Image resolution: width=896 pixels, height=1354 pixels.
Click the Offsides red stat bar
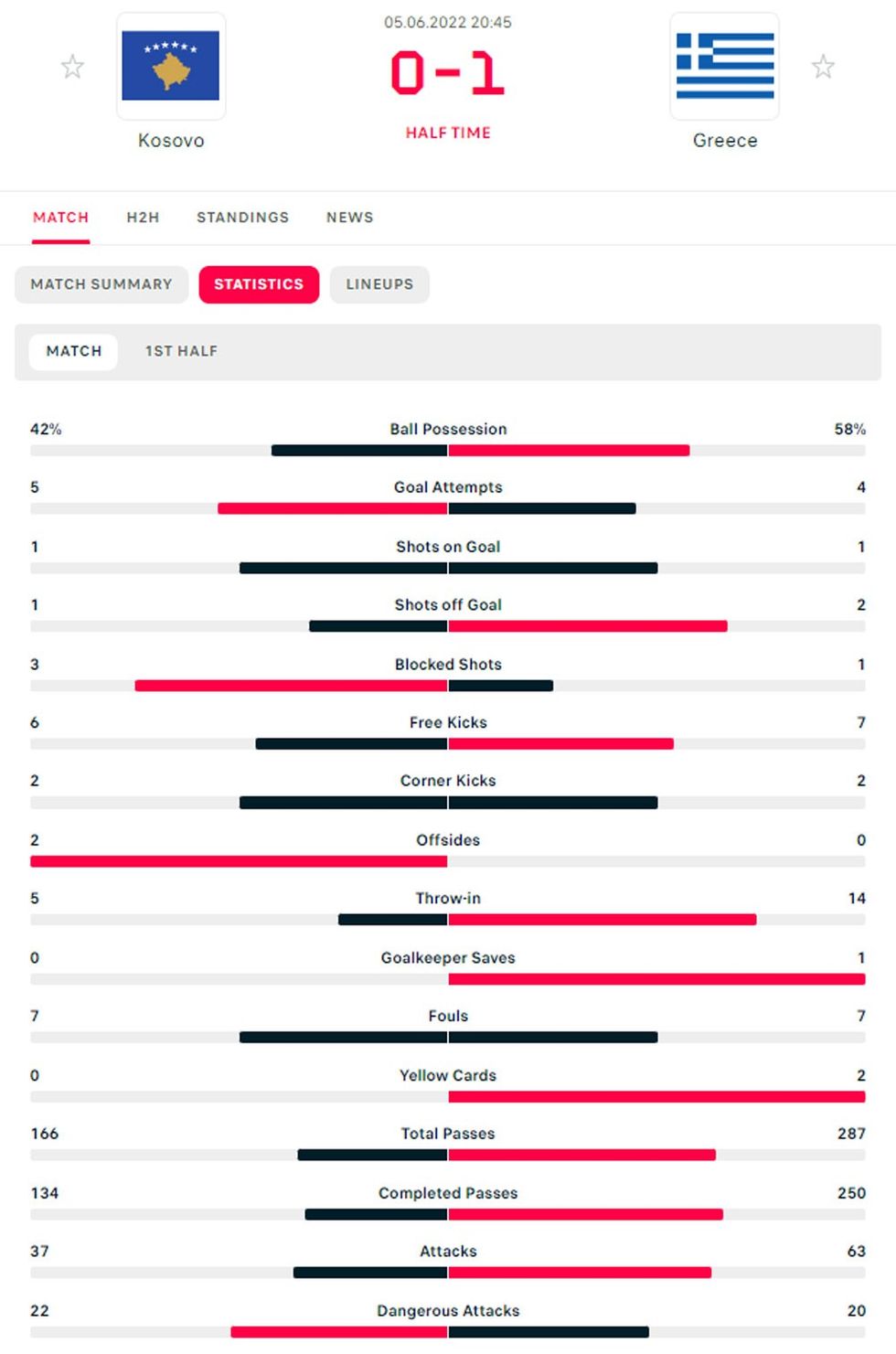click(239, 861)
